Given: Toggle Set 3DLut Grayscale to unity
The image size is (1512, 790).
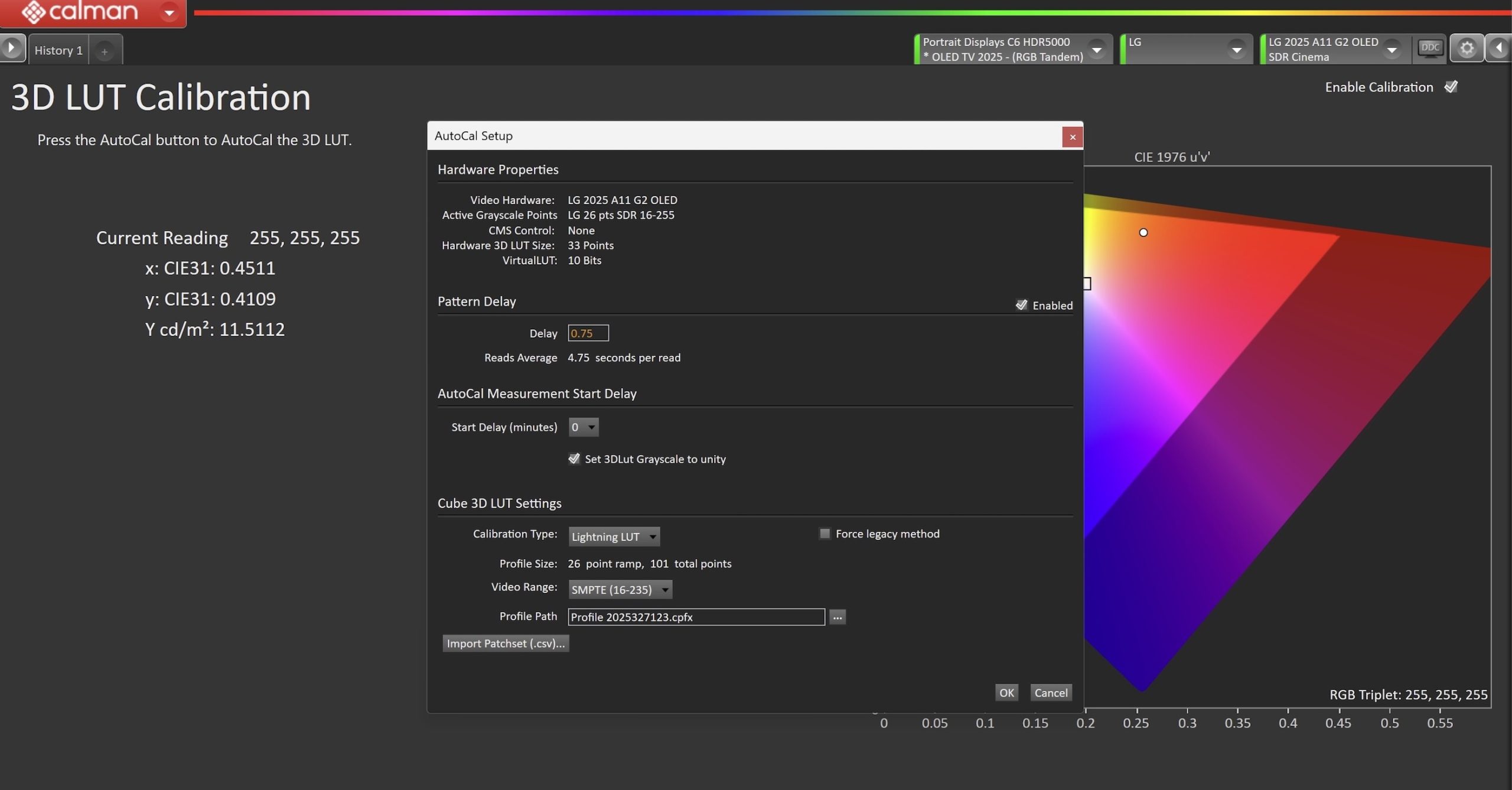Looking at the screenshot, I should tap(573, 459).
